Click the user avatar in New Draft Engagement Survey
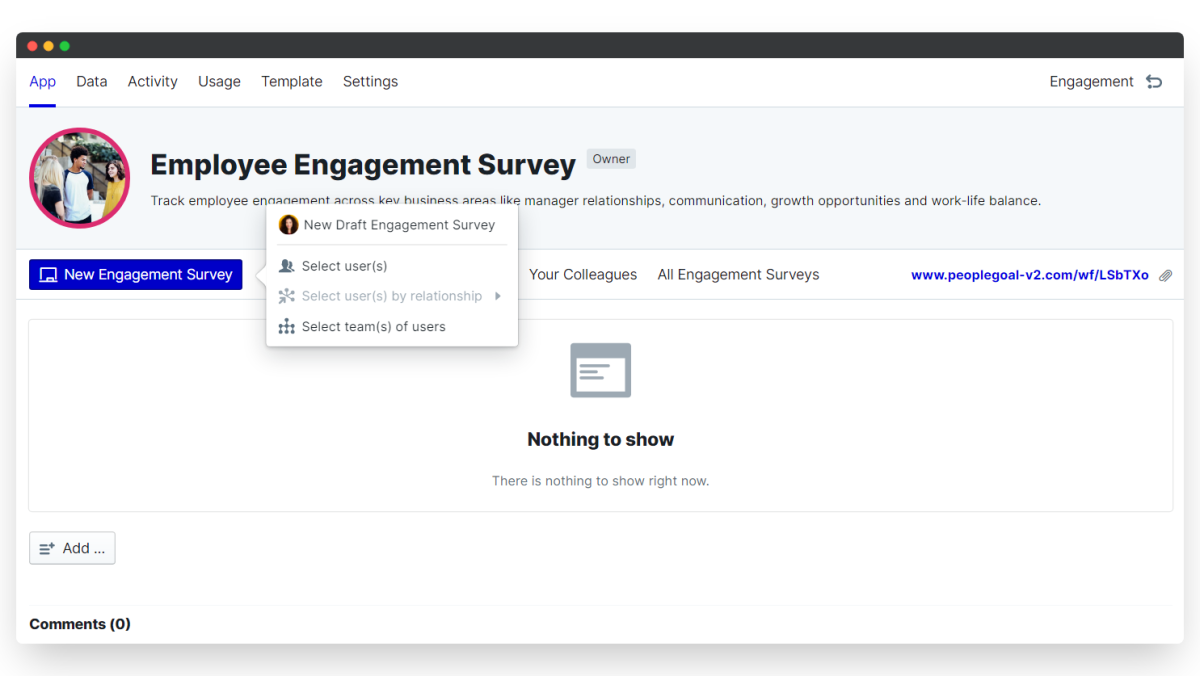 click(288, 225)
